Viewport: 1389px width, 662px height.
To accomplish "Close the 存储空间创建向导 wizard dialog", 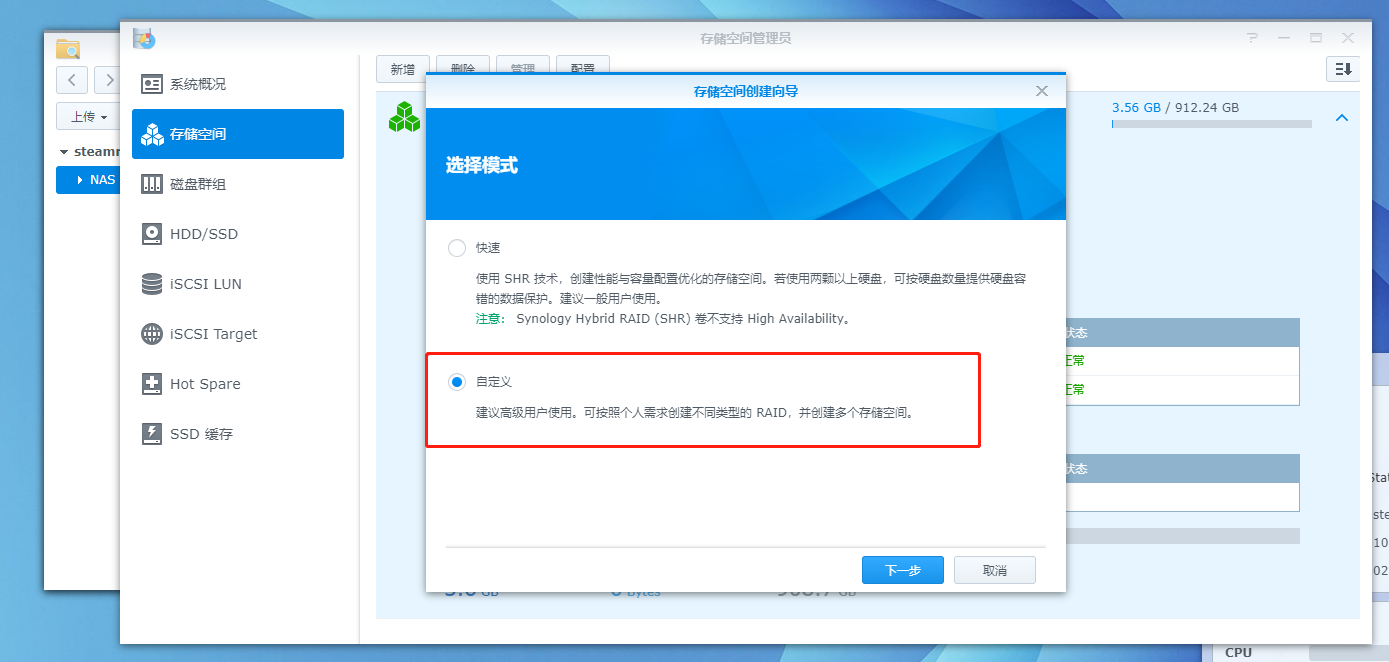I will pos(1042,91).
